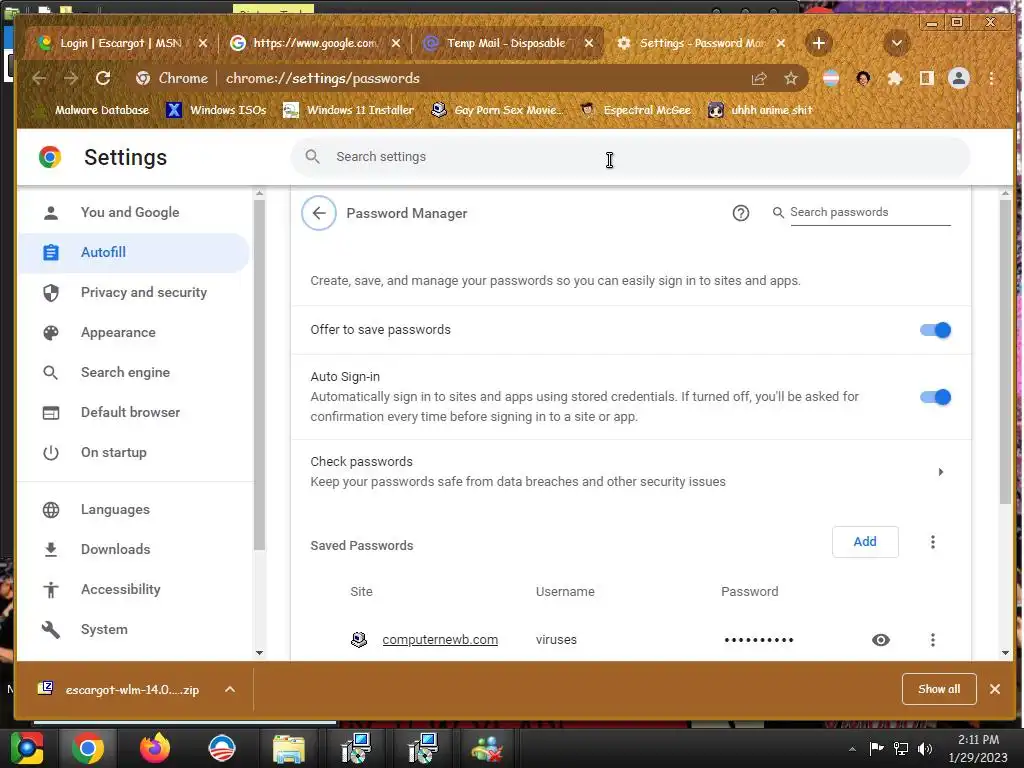
Task: Toggle Offer to save passwords switch
Action: coord(935,330)
